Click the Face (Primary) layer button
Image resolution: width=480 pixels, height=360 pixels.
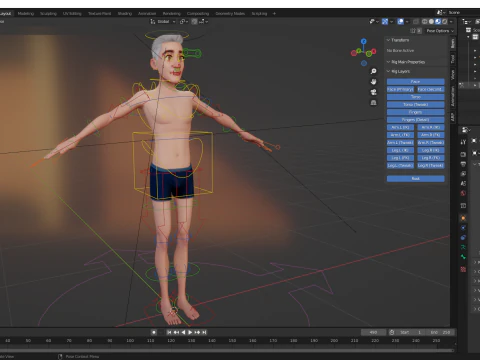point(400,89)
